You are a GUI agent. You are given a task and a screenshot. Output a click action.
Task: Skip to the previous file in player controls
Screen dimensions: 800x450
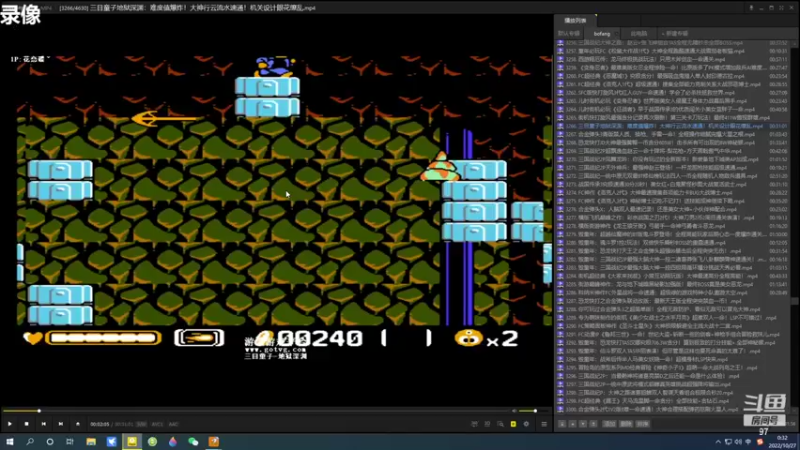coord(44,424)
